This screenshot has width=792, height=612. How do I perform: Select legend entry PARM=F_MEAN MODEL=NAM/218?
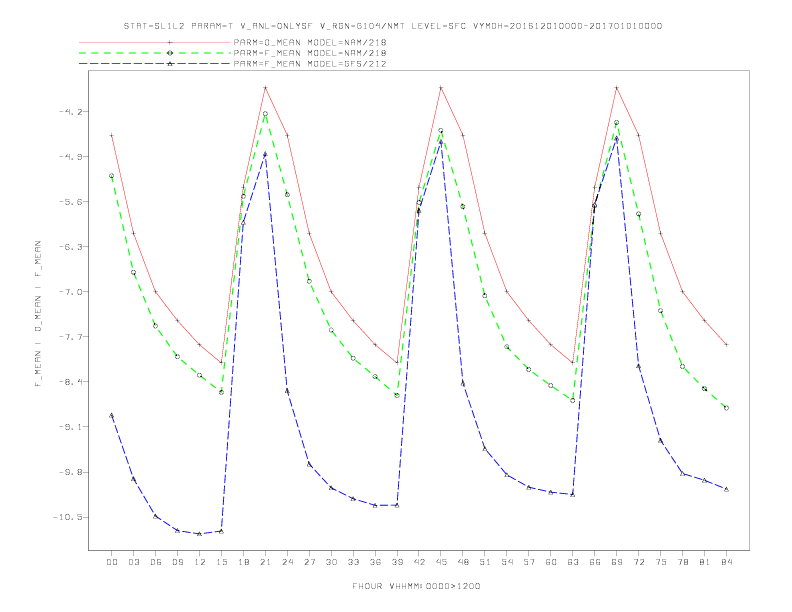click(310, 53)
